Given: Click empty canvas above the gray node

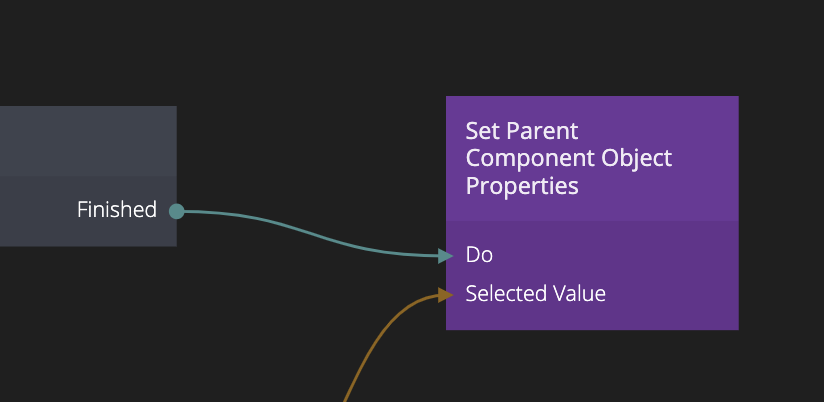Looking at the screenshot, I should click(x=90, y=50).
